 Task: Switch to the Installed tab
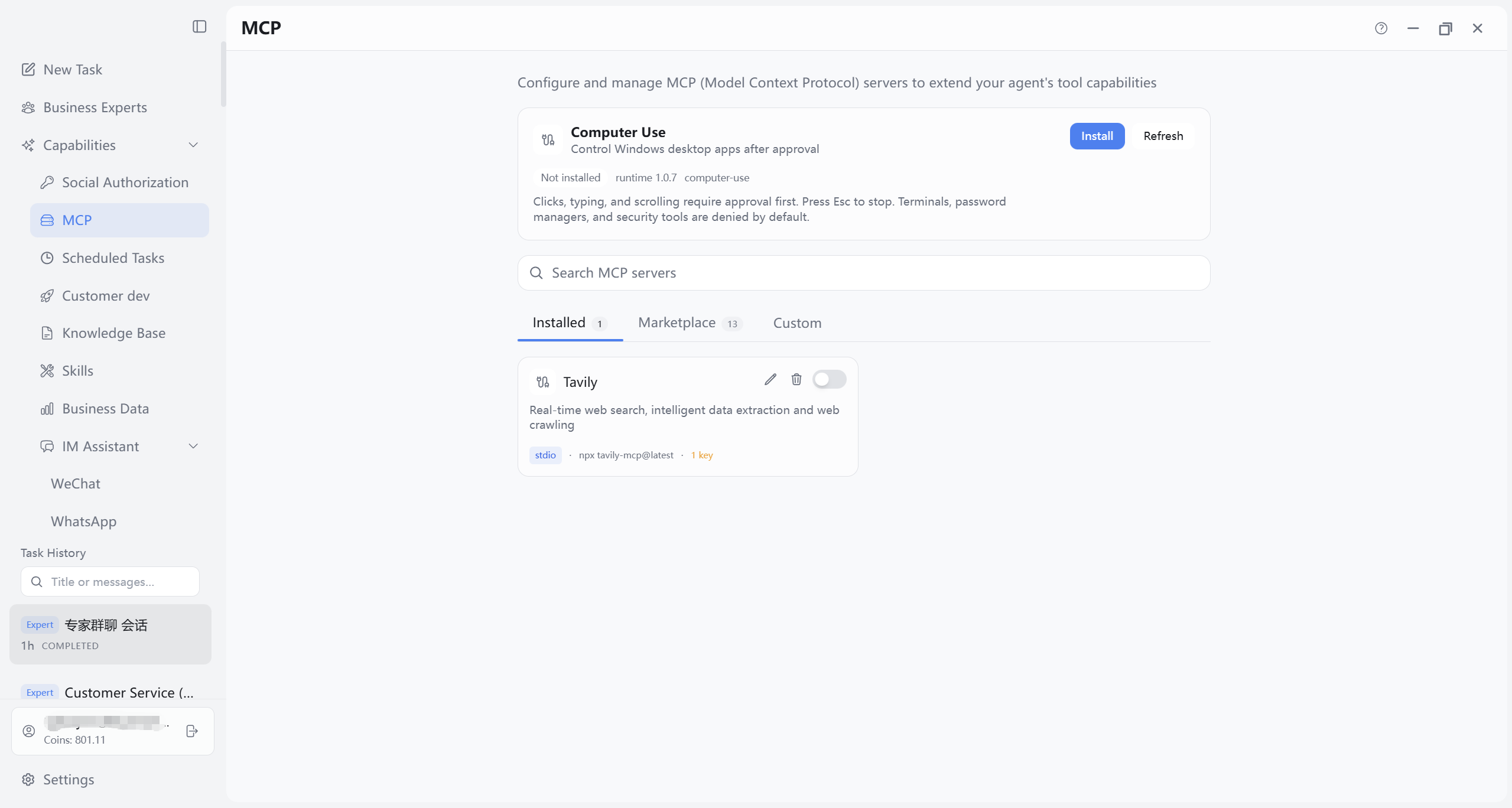570,323
